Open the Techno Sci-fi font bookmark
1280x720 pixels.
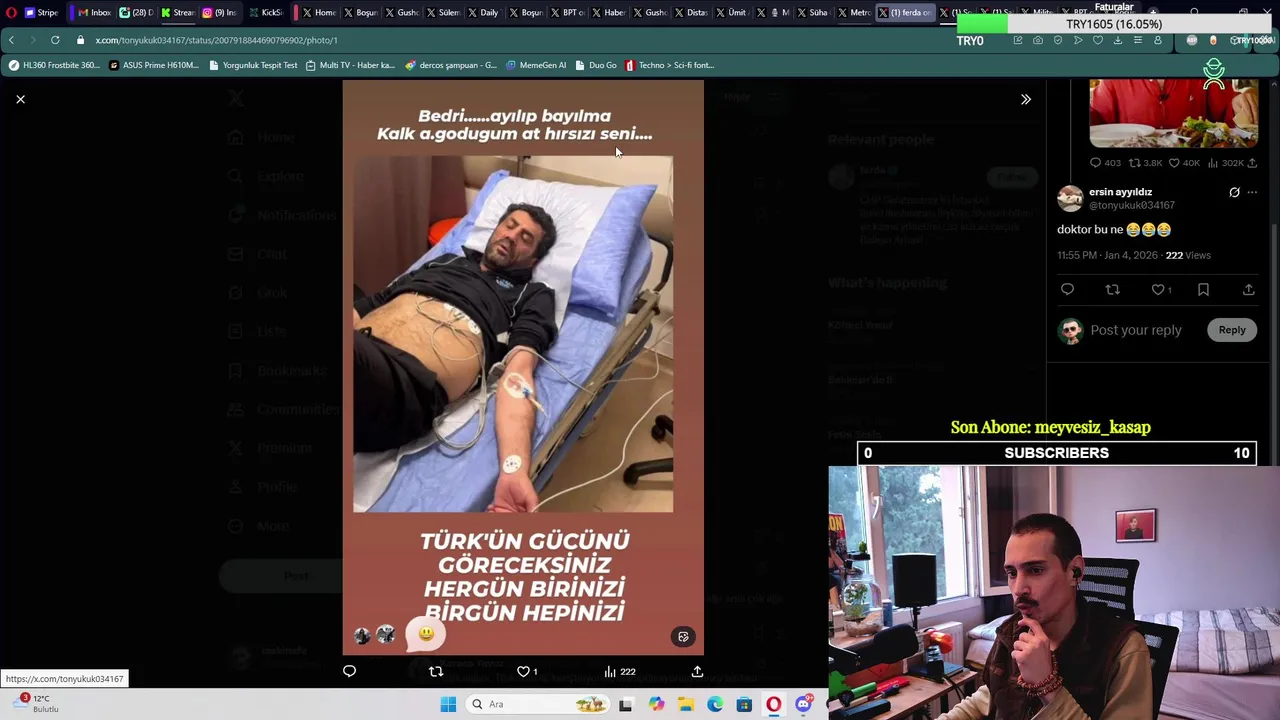(x=669, y=65)
